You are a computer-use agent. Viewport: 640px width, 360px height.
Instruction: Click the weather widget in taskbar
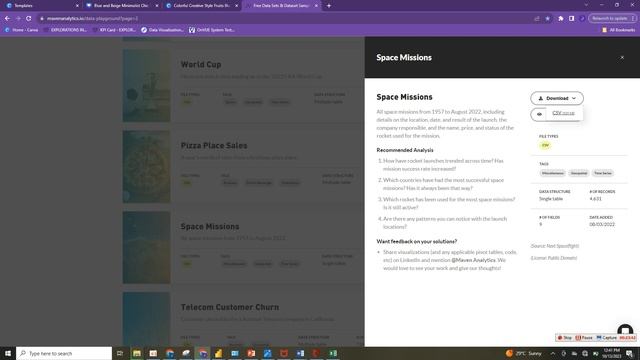[x=524, y=353]
